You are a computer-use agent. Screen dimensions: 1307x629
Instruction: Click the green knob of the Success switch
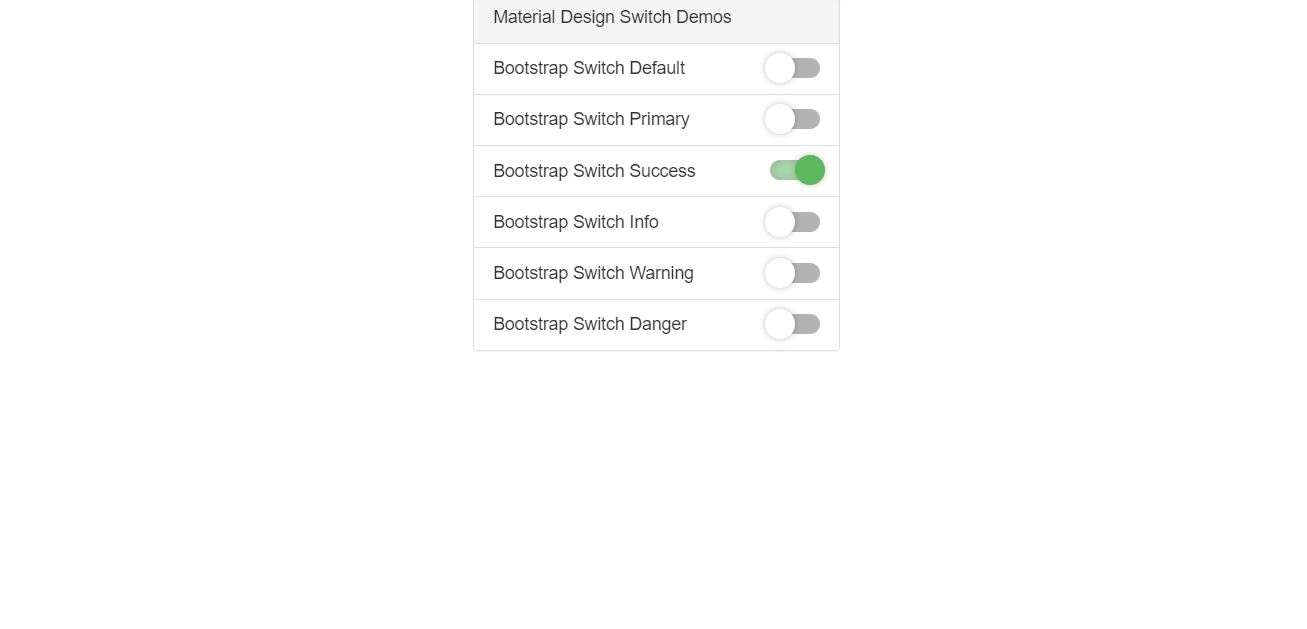[x=810, y=170]
